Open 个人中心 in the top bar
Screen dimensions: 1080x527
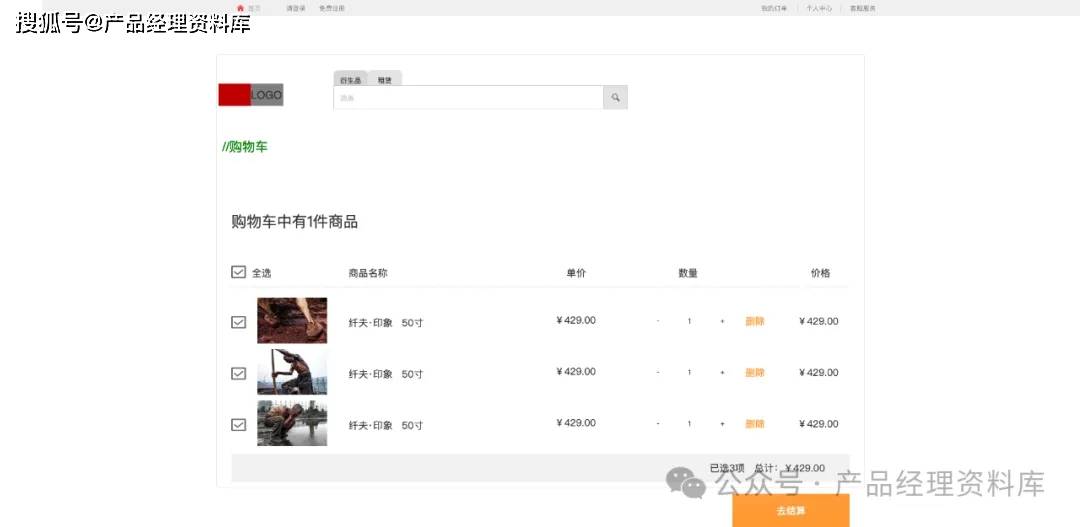819,8
